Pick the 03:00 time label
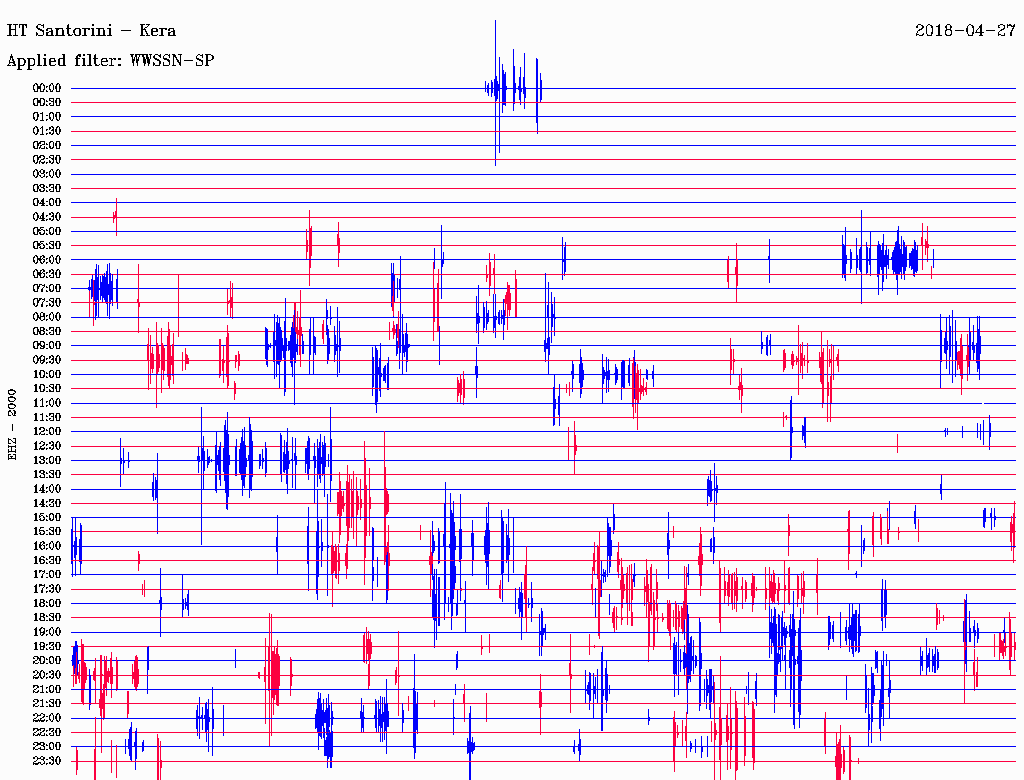The height and width of the screenshot is (780, 1024). click(47, 174)
